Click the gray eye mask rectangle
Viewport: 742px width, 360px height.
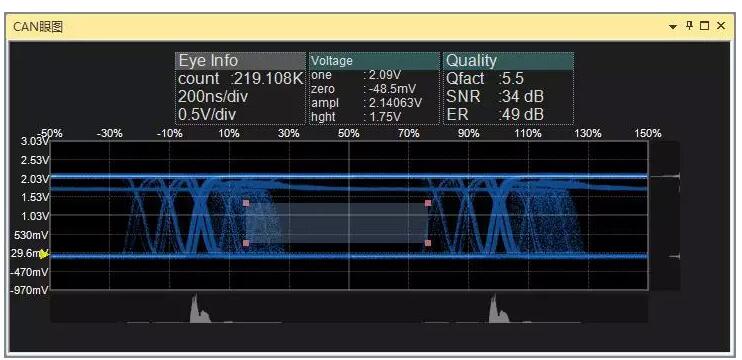point(337,223)
